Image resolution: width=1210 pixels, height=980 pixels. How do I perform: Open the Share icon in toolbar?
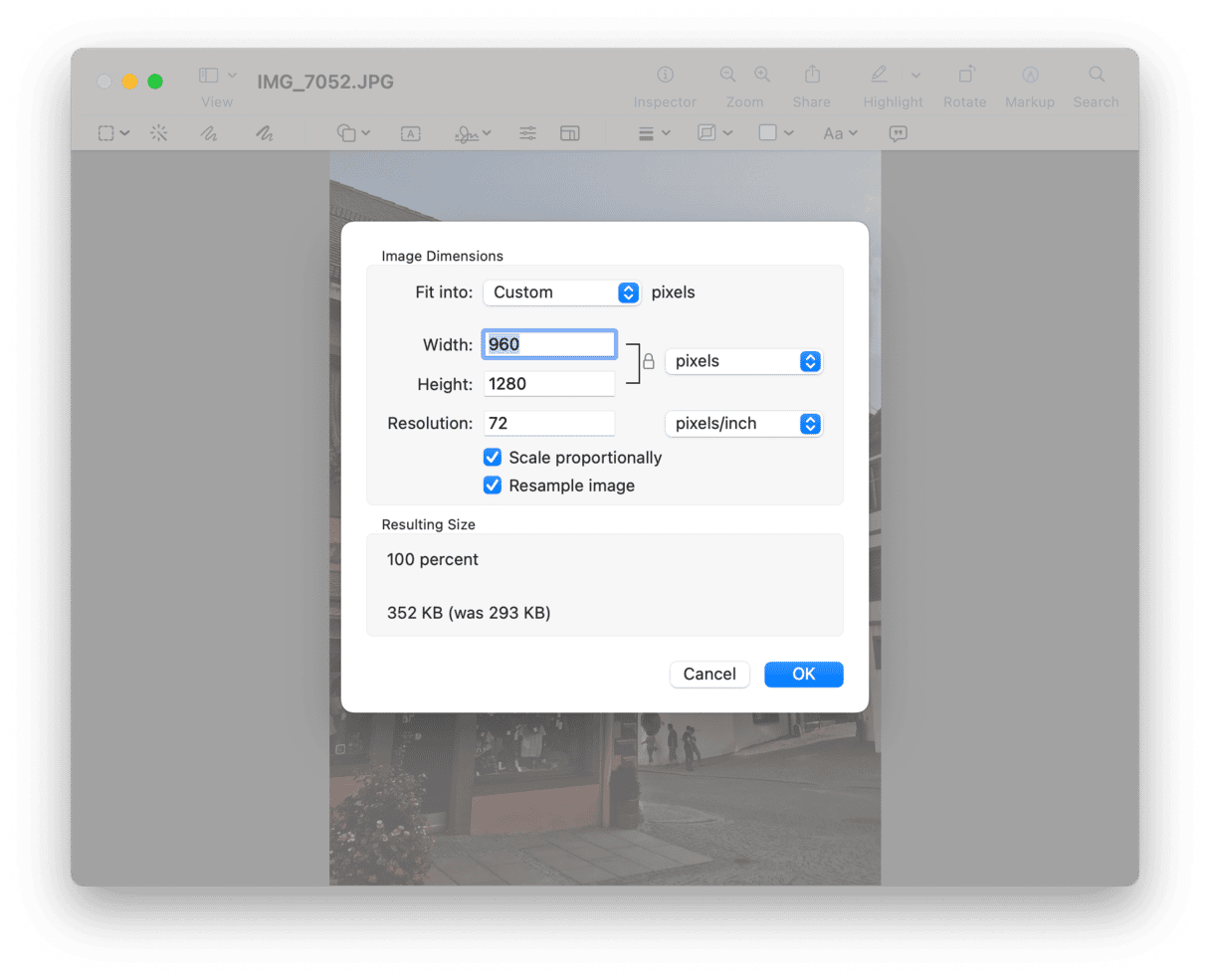click(x=812, y=75)
